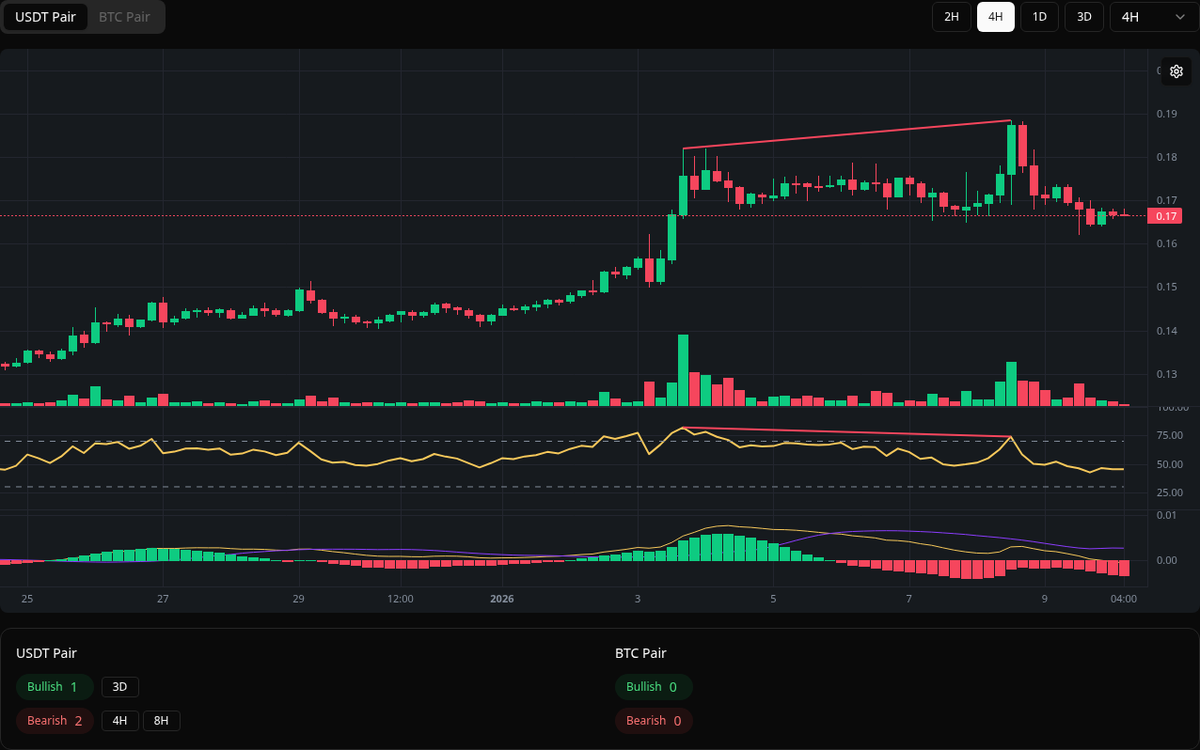
Task: Click the divergence line on the RSI panel
Action: (x=850, y=432)
